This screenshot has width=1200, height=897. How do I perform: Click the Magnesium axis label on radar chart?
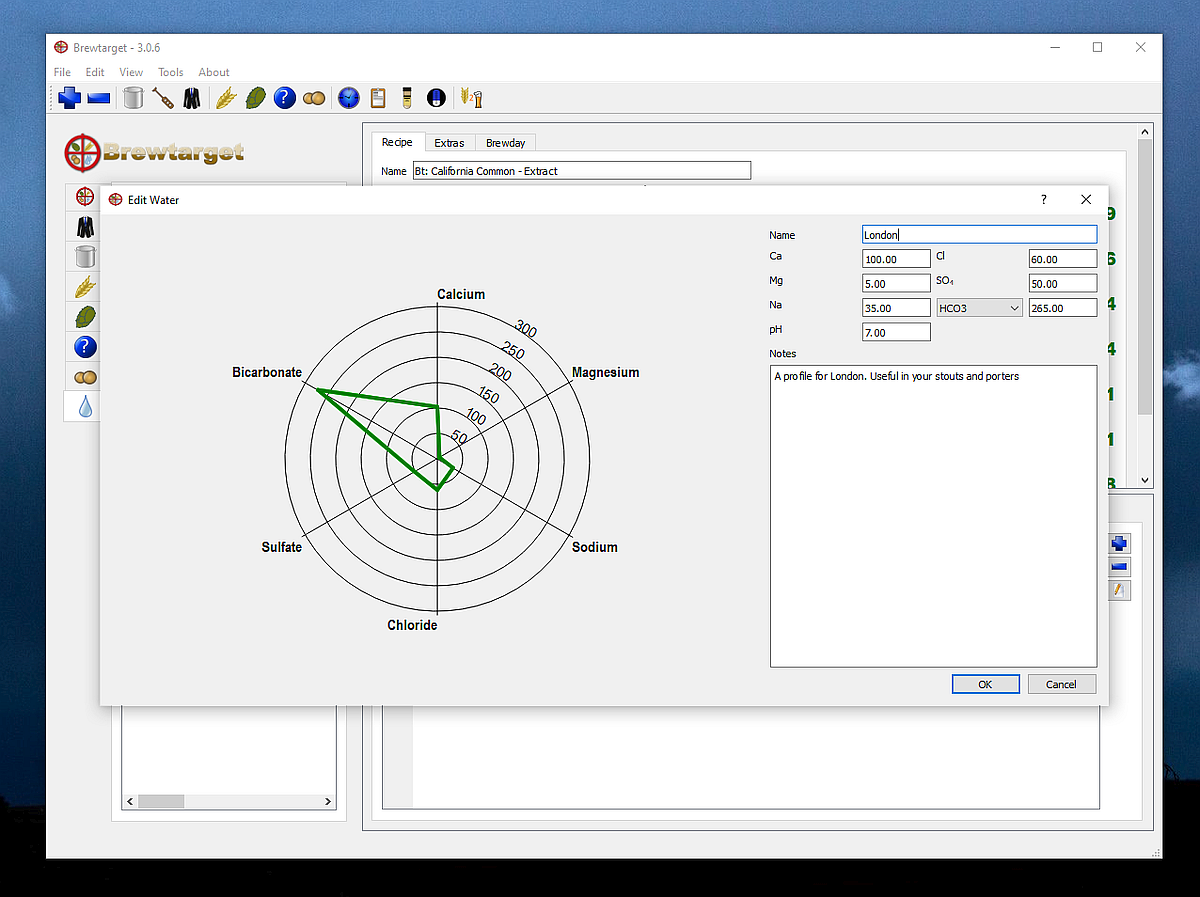pos(605,372)
